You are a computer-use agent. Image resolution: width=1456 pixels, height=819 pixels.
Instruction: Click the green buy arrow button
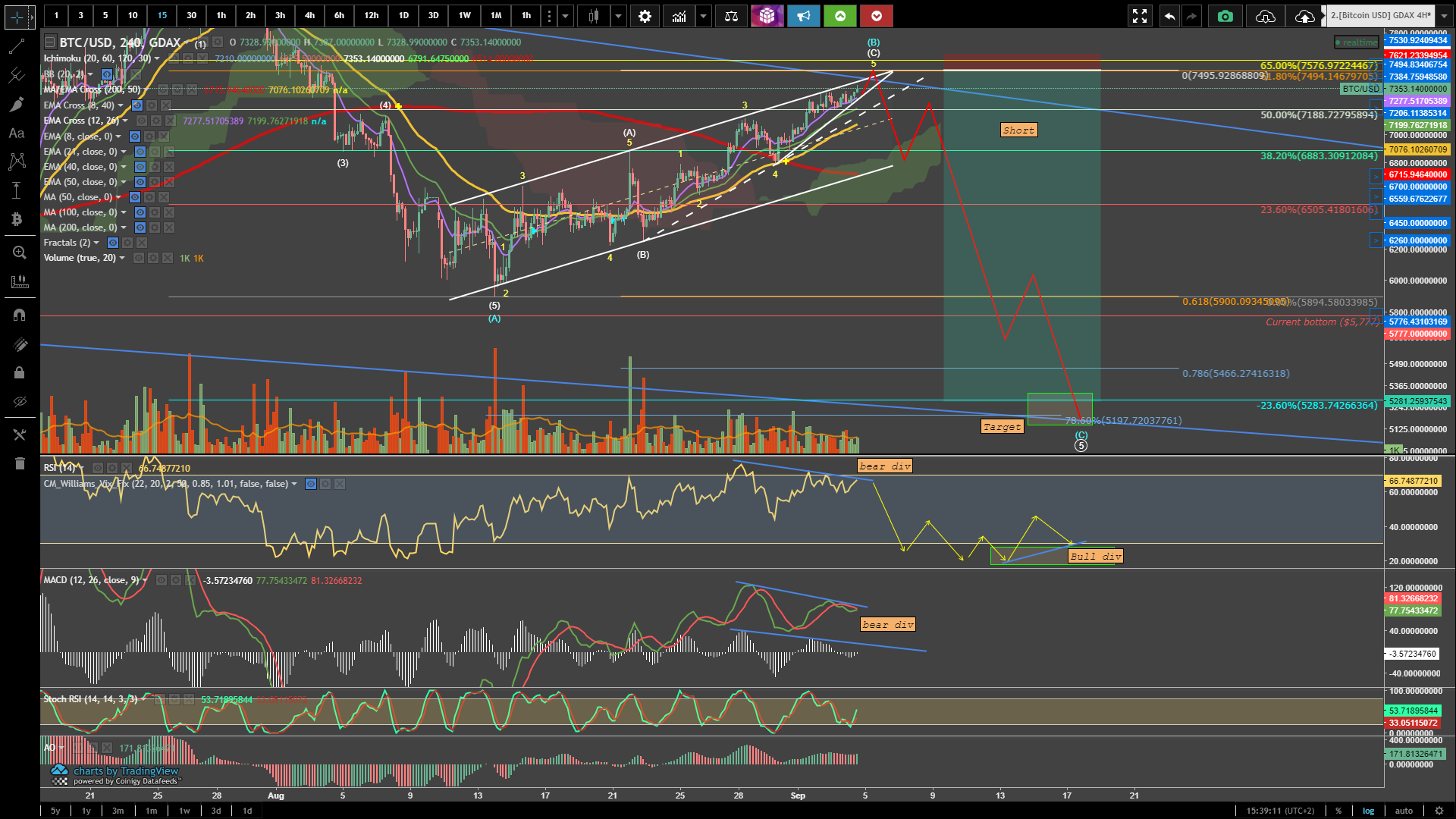pyautogui.click(x=840, y=16)
